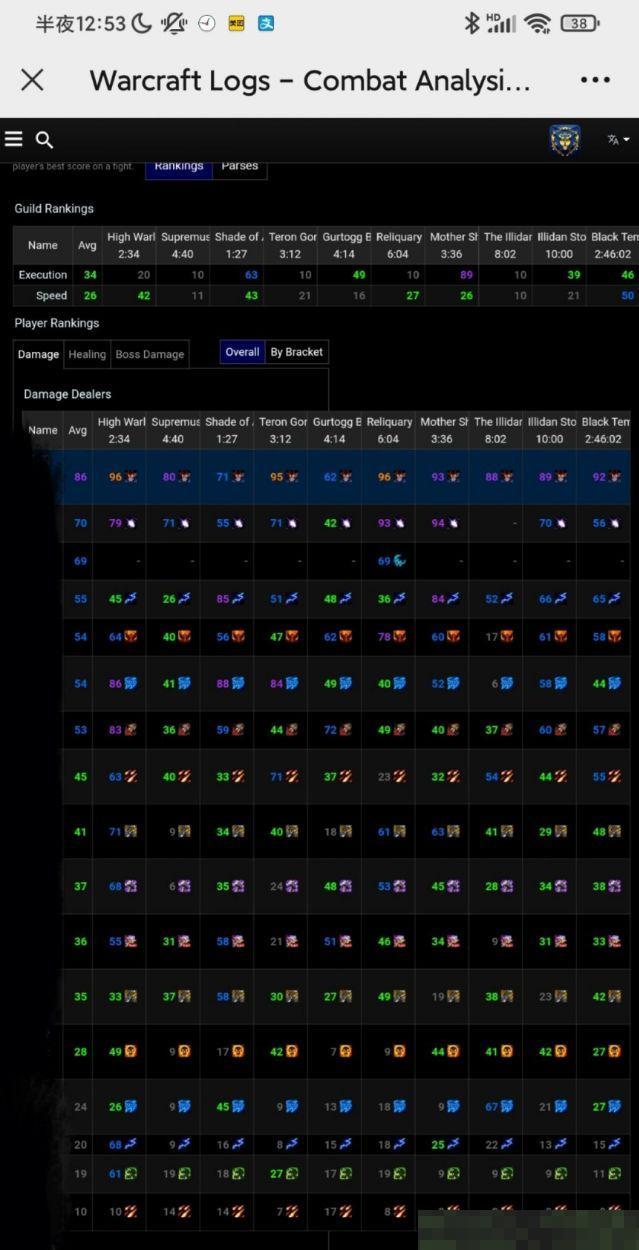
Task: Click spec icon beside 63 in Avg 45 row
Action: [x=130, y=777]
